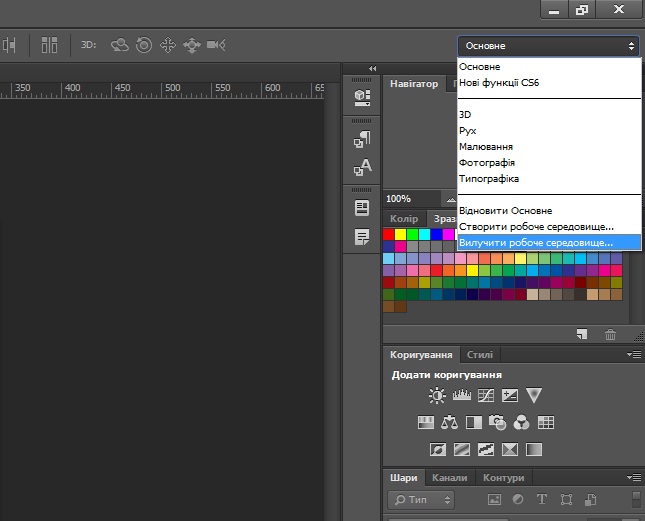
Task: Click Відновити Основне menu entry
Action: click(x=549, y=211)
